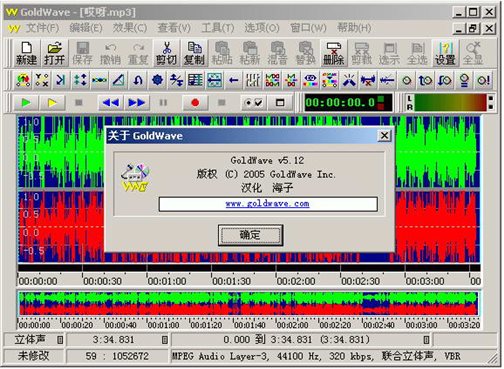Click the 保存 (Save) floppy disk icon
The height and width of the screenshot is (369, 504).
click(x=82, y=53)
